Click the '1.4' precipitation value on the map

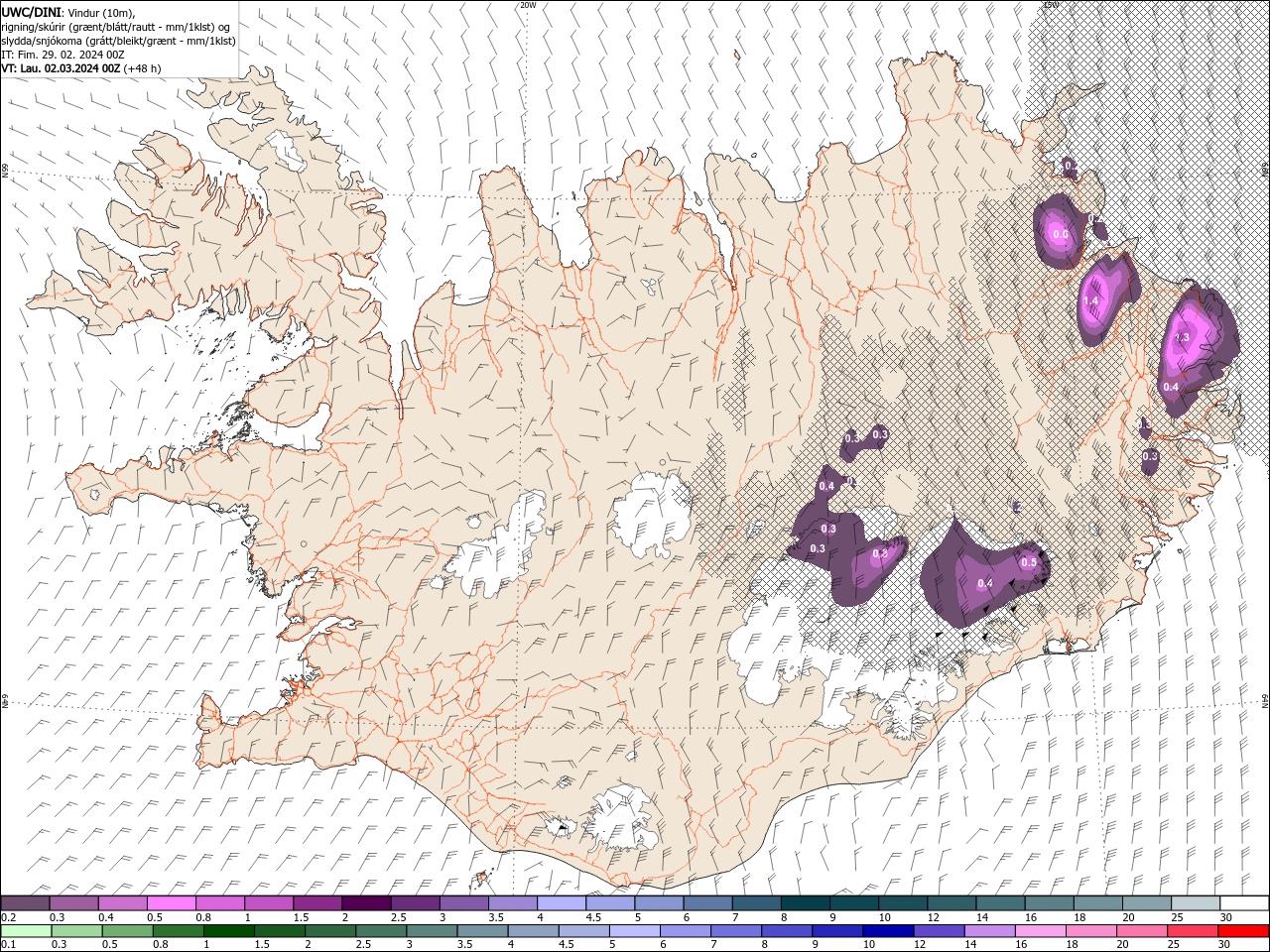(x=1091, y=300)
